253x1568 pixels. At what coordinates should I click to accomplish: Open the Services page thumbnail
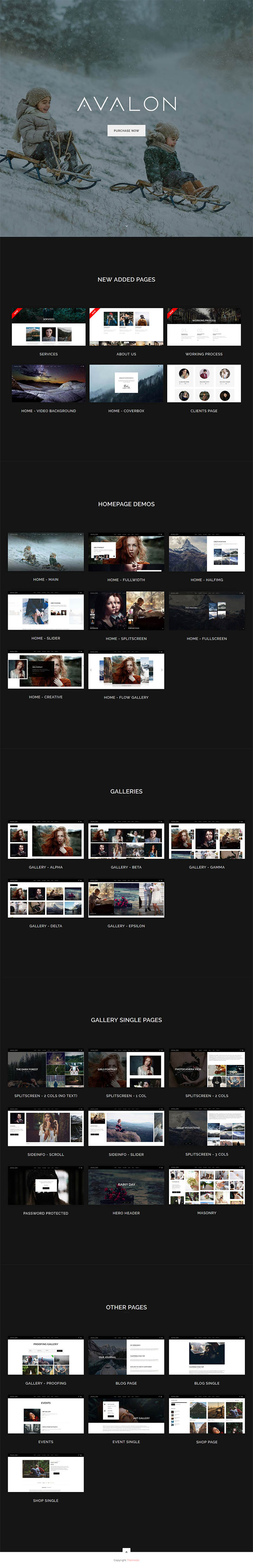[48, 327]
